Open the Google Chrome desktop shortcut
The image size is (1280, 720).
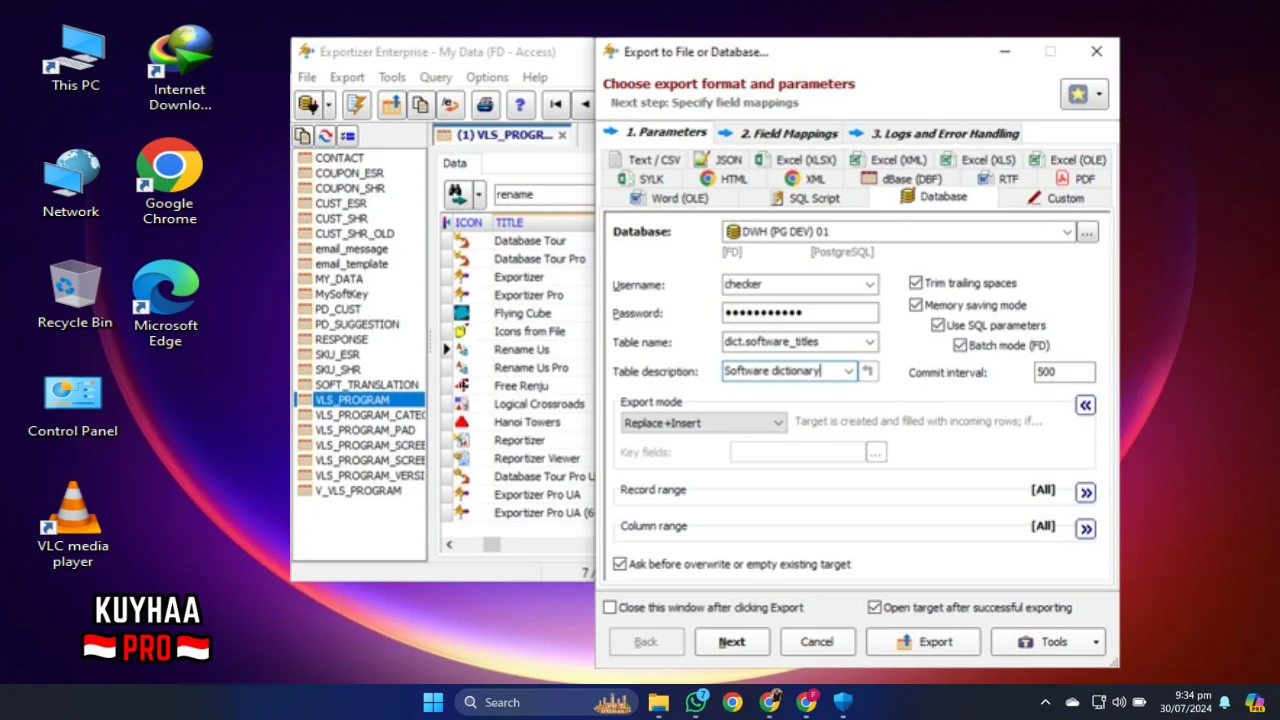pyautogui.click(x=169, y=182)
